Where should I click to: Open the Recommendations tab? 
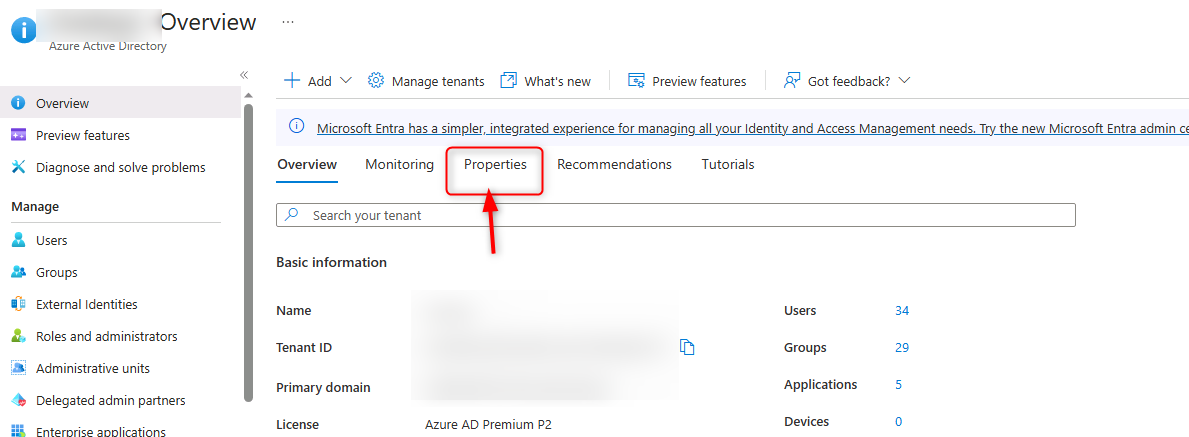pyautogui.click(x=614, y=164)
